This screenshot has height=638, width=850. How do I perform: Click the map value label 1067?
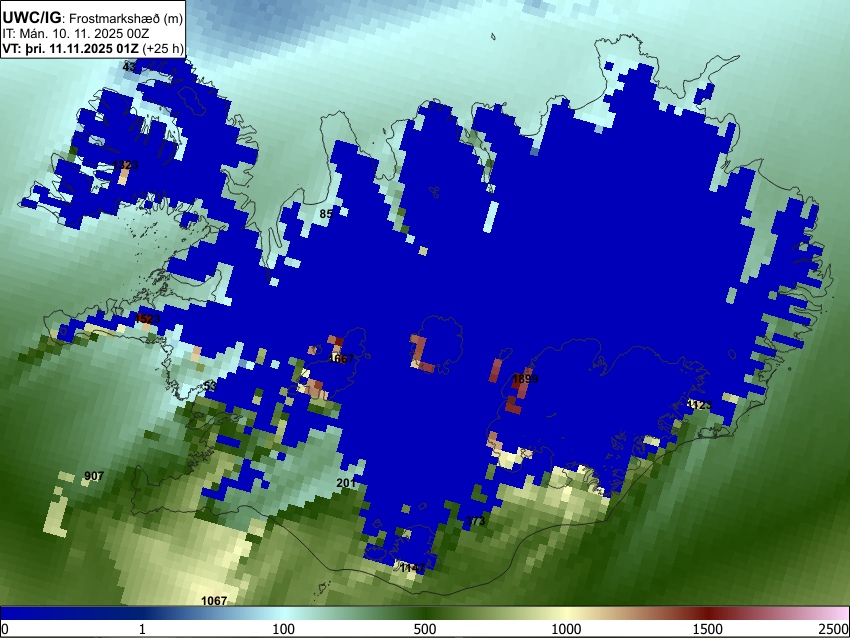[x=214, y=601]
